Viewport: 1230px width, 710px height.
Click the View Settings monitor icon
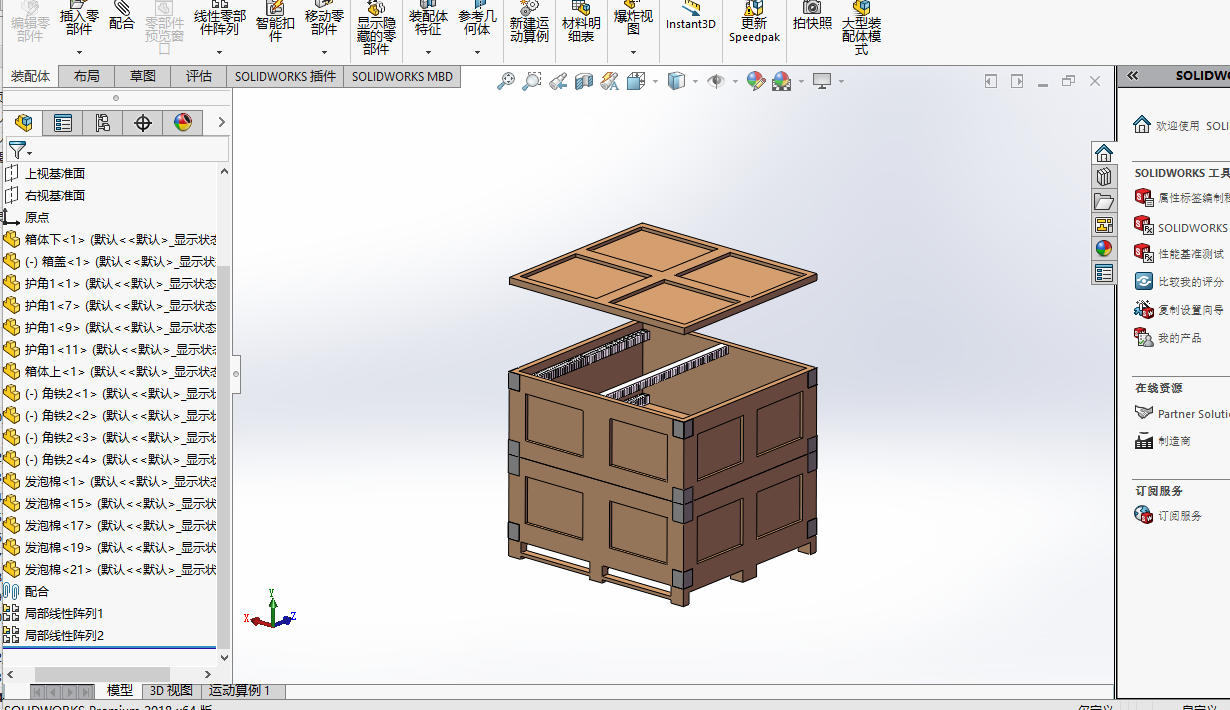pos(822,81)
